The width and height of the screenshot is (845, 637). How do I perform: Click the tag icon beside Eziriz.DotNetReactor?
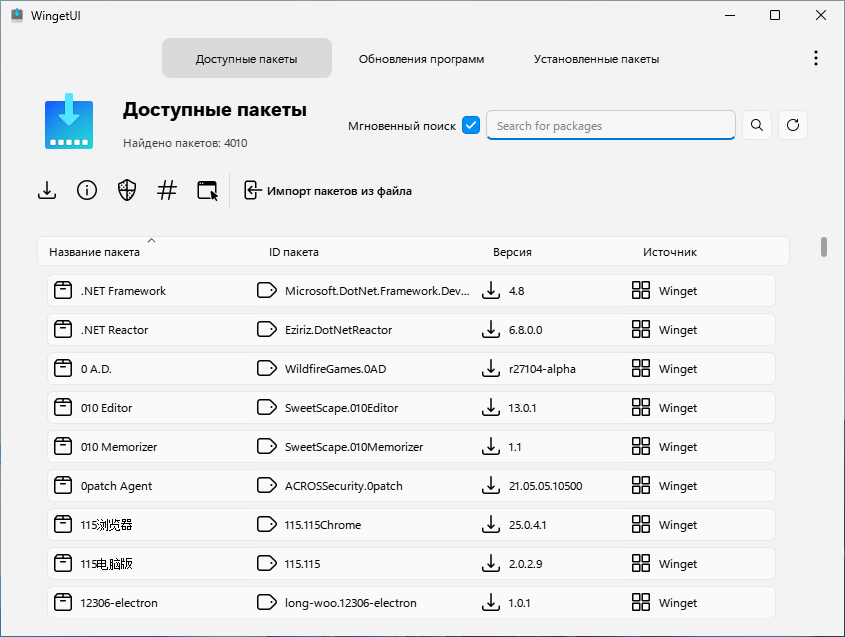[267, 329]
